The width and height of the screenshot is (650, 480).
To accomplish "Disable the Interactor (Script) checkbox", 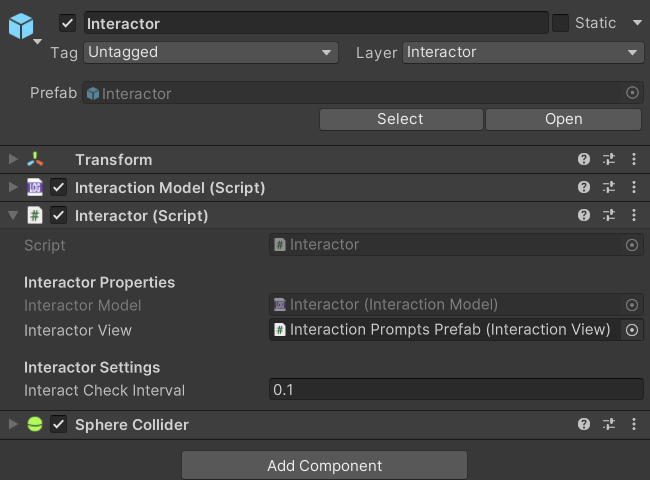I will point(58,215).
